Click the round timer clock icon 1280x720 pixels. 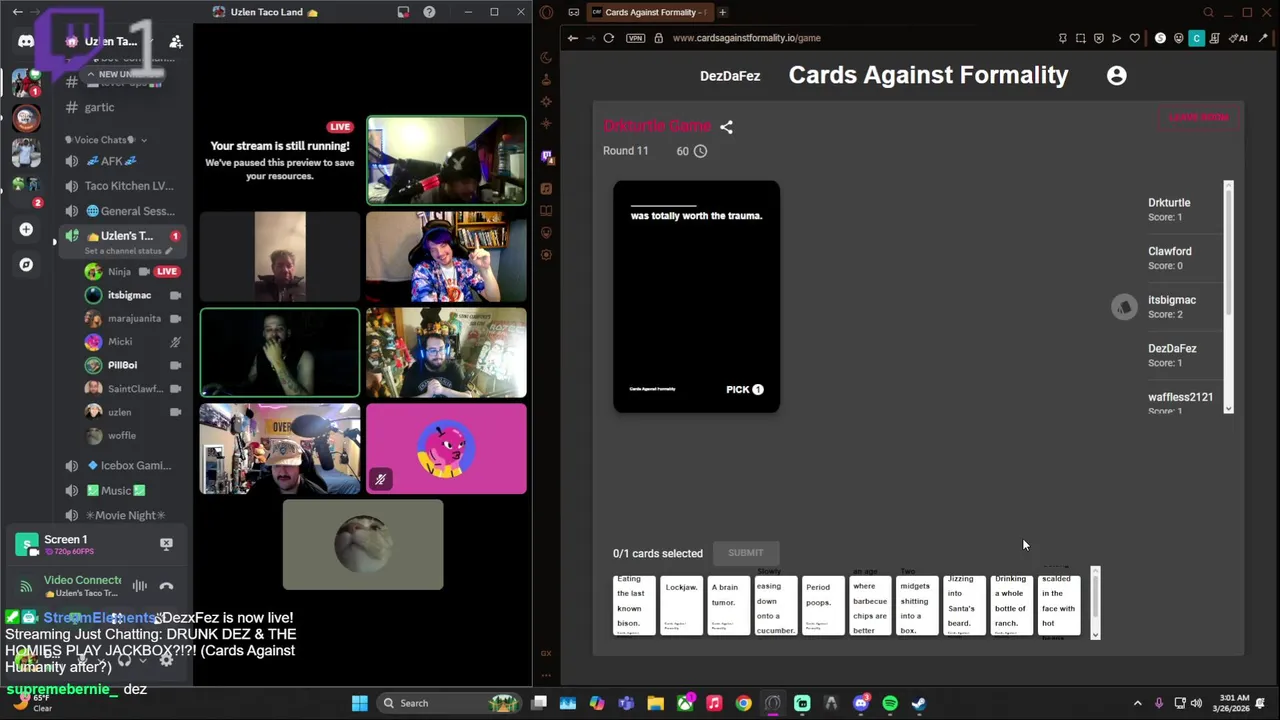pyautogui.click(x=700, y=151)
